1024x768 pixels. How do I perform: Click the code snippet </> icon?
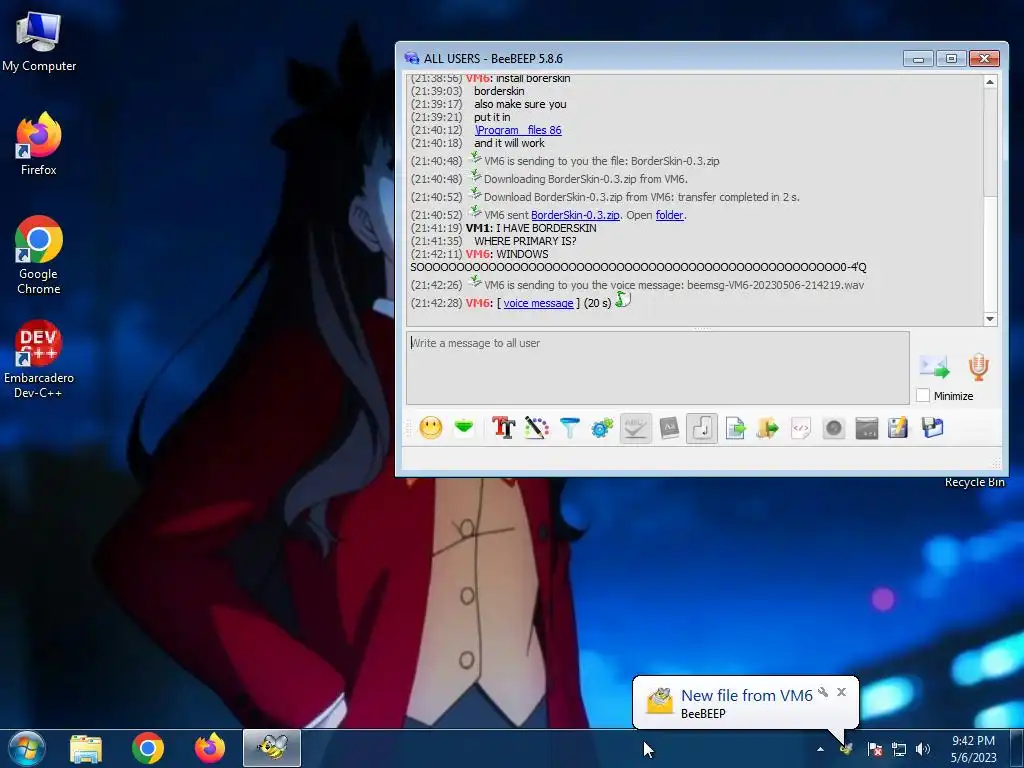tap(801, 428)
